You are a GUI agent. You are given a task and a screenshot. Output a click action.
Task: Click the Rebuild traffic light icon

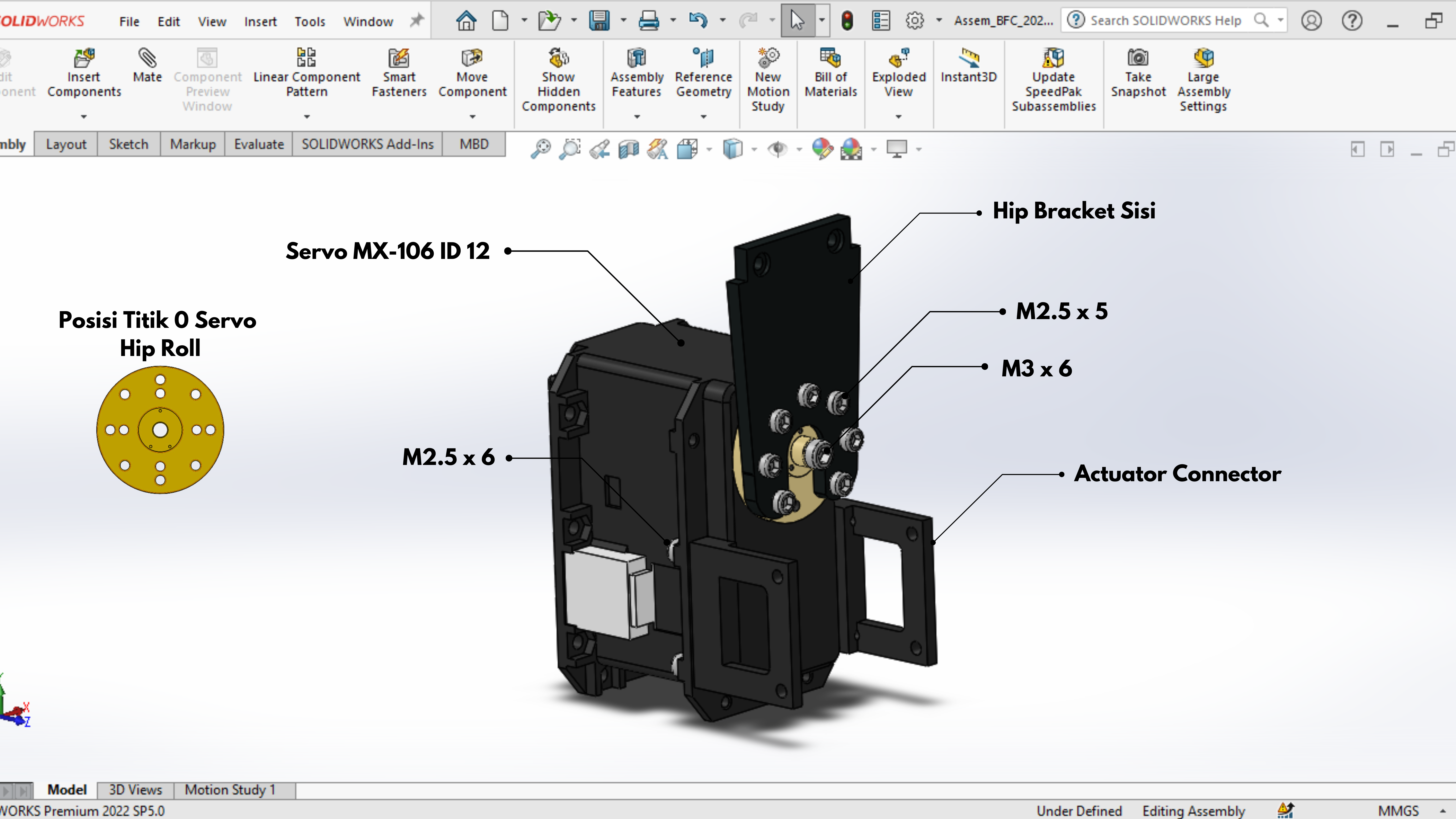(847, 21)
